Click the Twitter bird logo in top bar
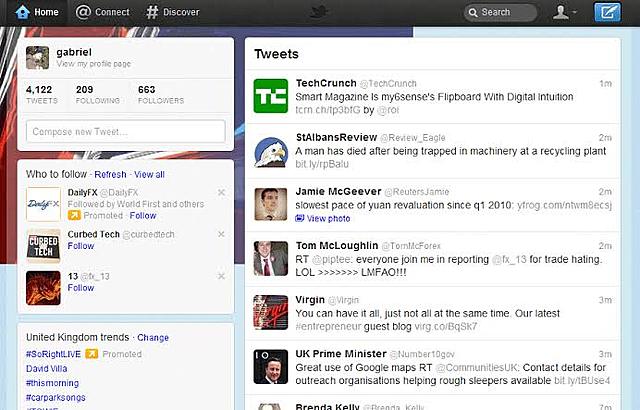The width and height of the screenshot is (640, 410). 320,12
